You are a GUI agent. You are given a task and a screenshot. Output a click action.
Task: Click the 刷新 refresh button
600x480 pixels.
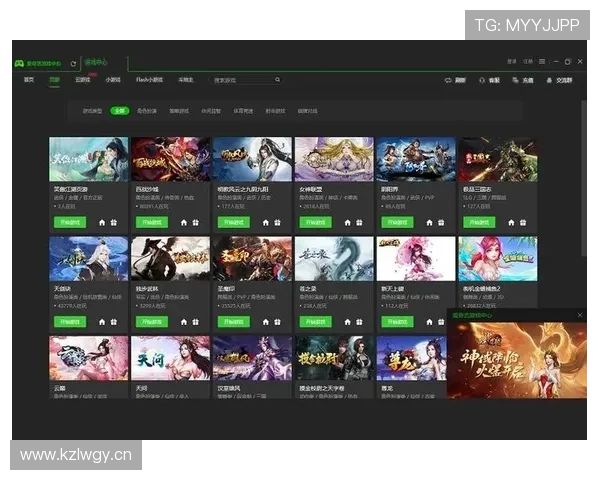(x=455, y=80)
